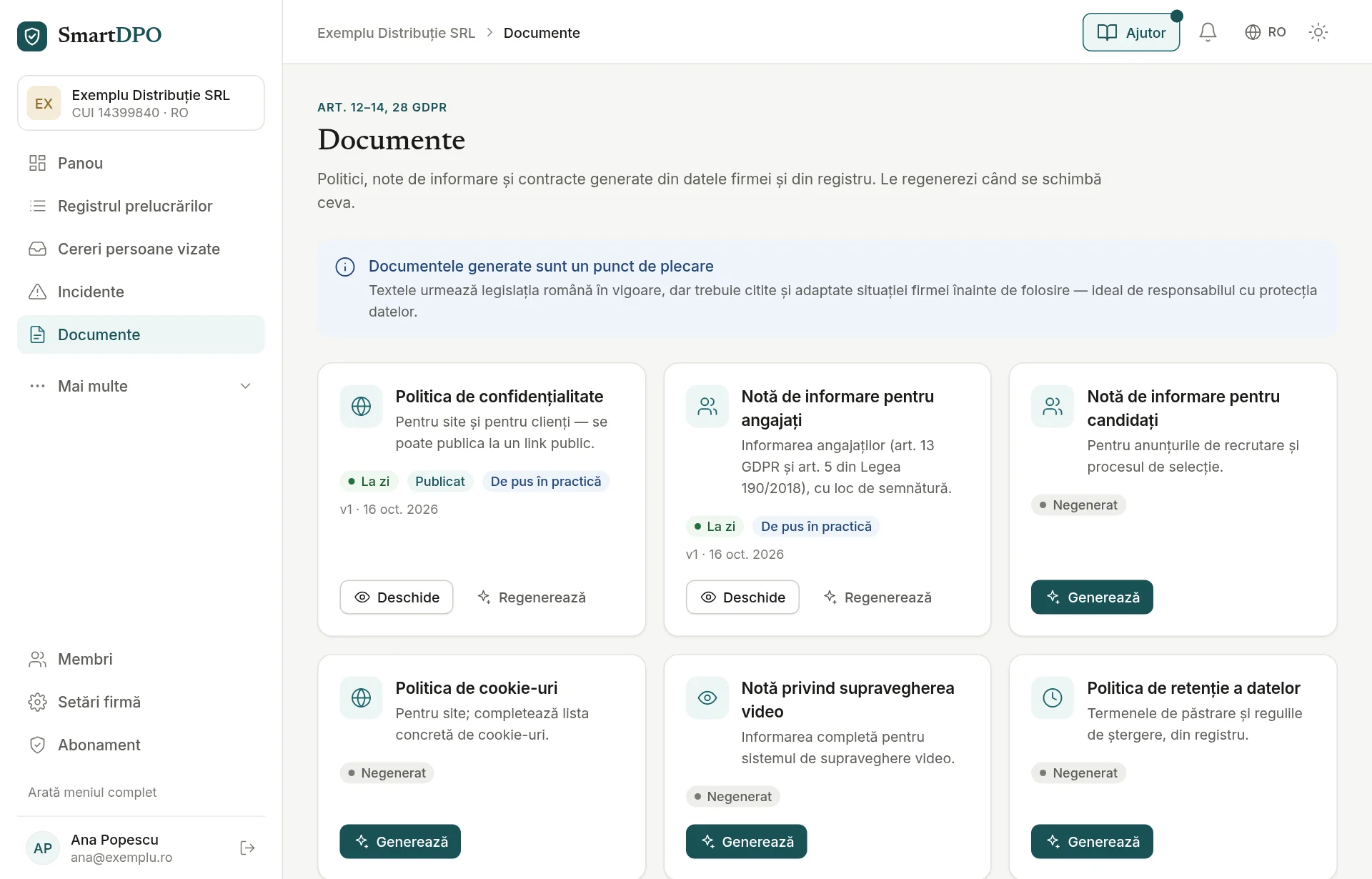
Task: Open the Ajutor help button
Action: coord(1131,32)
